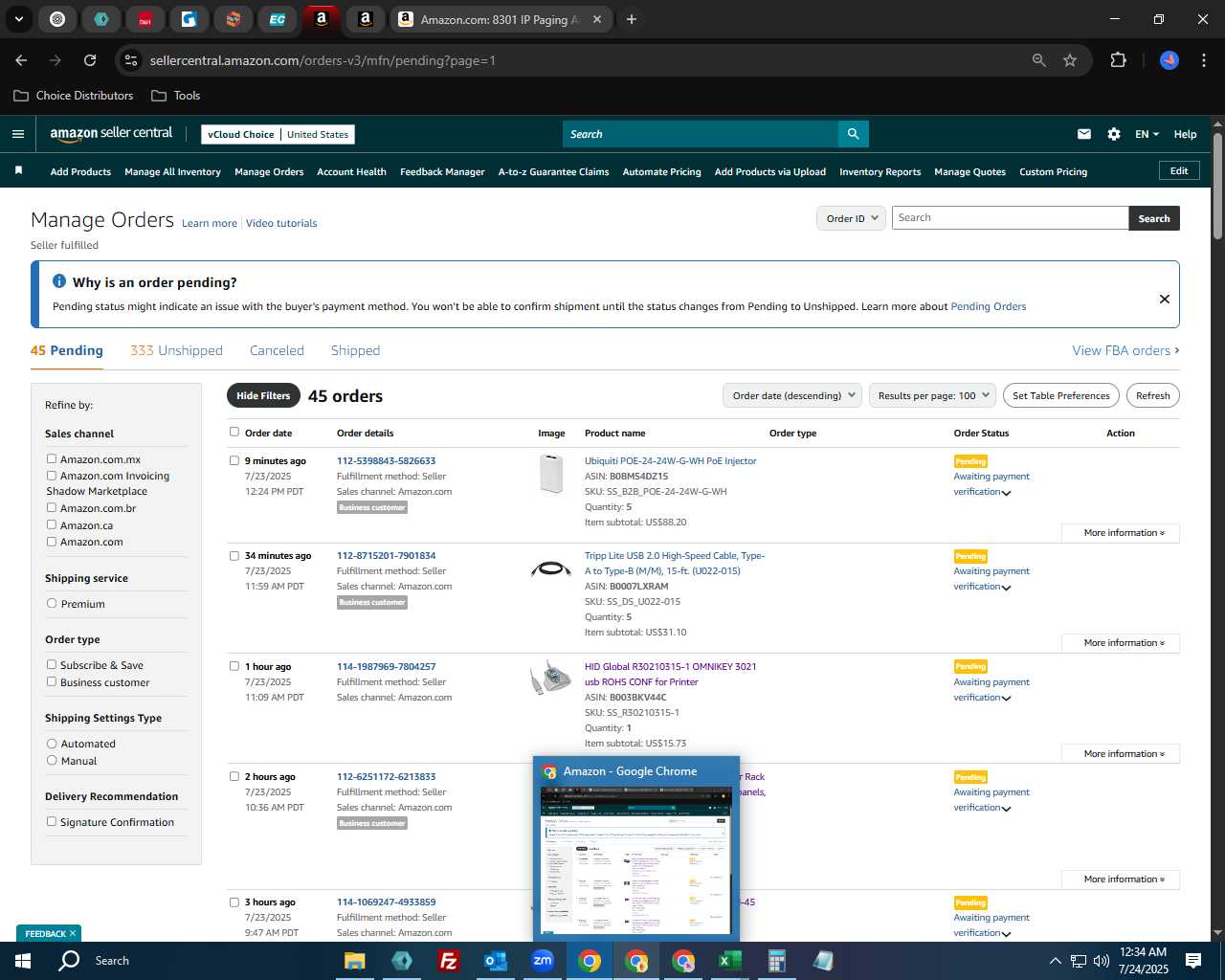The image size is (1225, 980).
Task: Open the Order date (descending) sort dropdown
Action: [x=792, y=395]
